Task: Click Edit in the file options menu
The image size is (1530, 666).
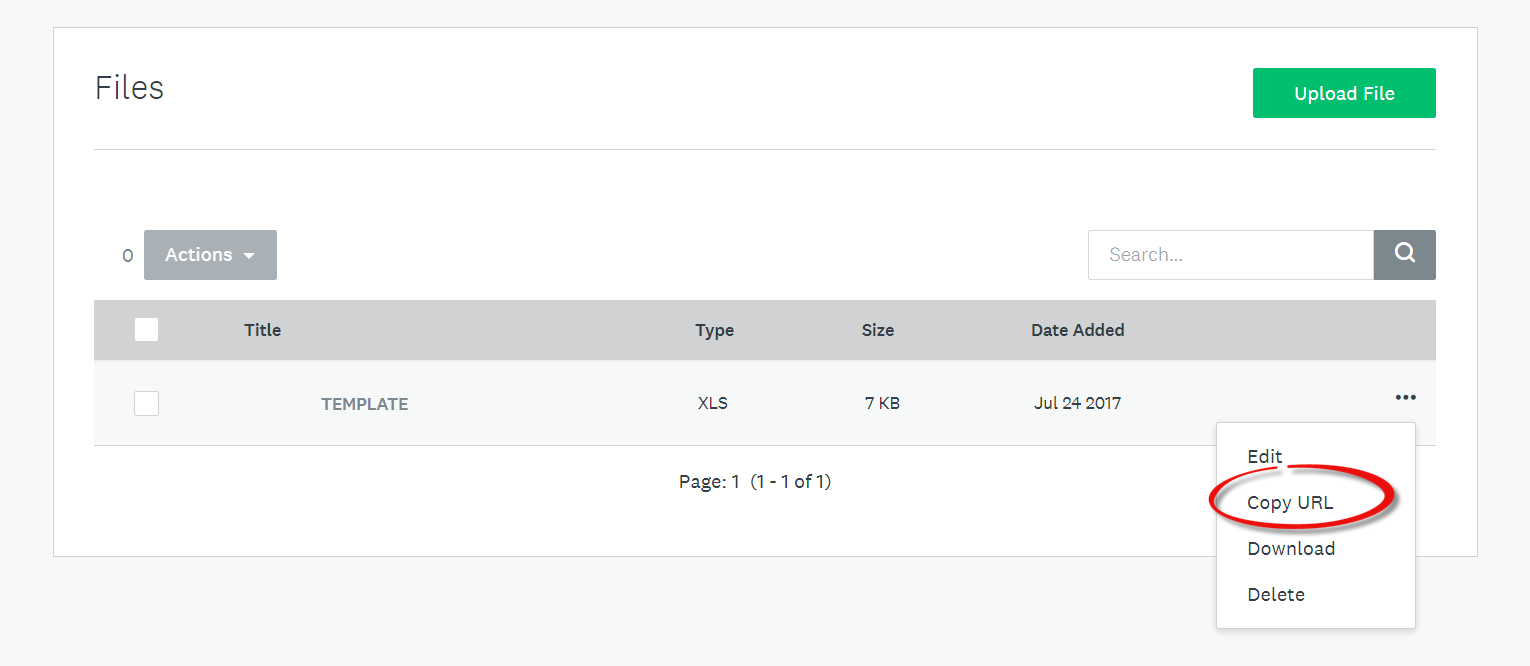Action: coord(1264,456)
